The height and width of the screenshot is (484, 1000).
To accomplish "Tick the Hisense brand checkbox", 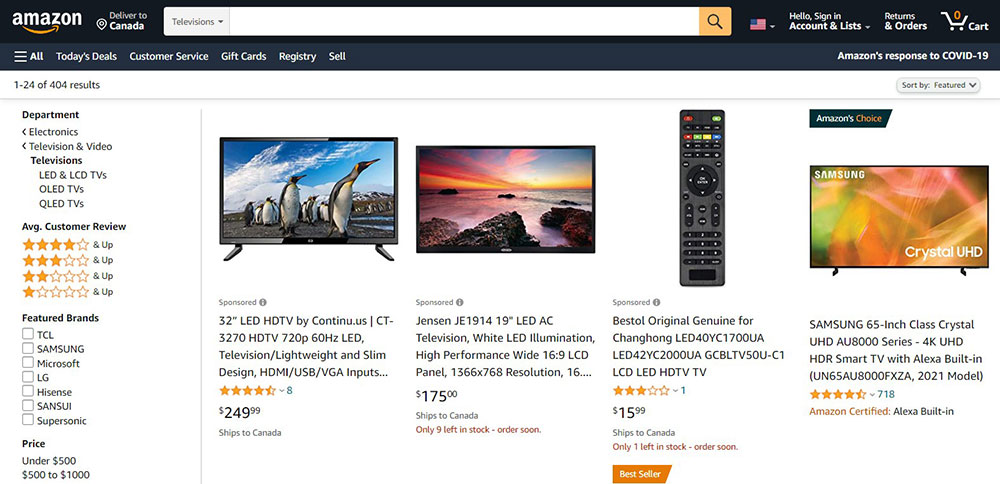I will point(27,391).
